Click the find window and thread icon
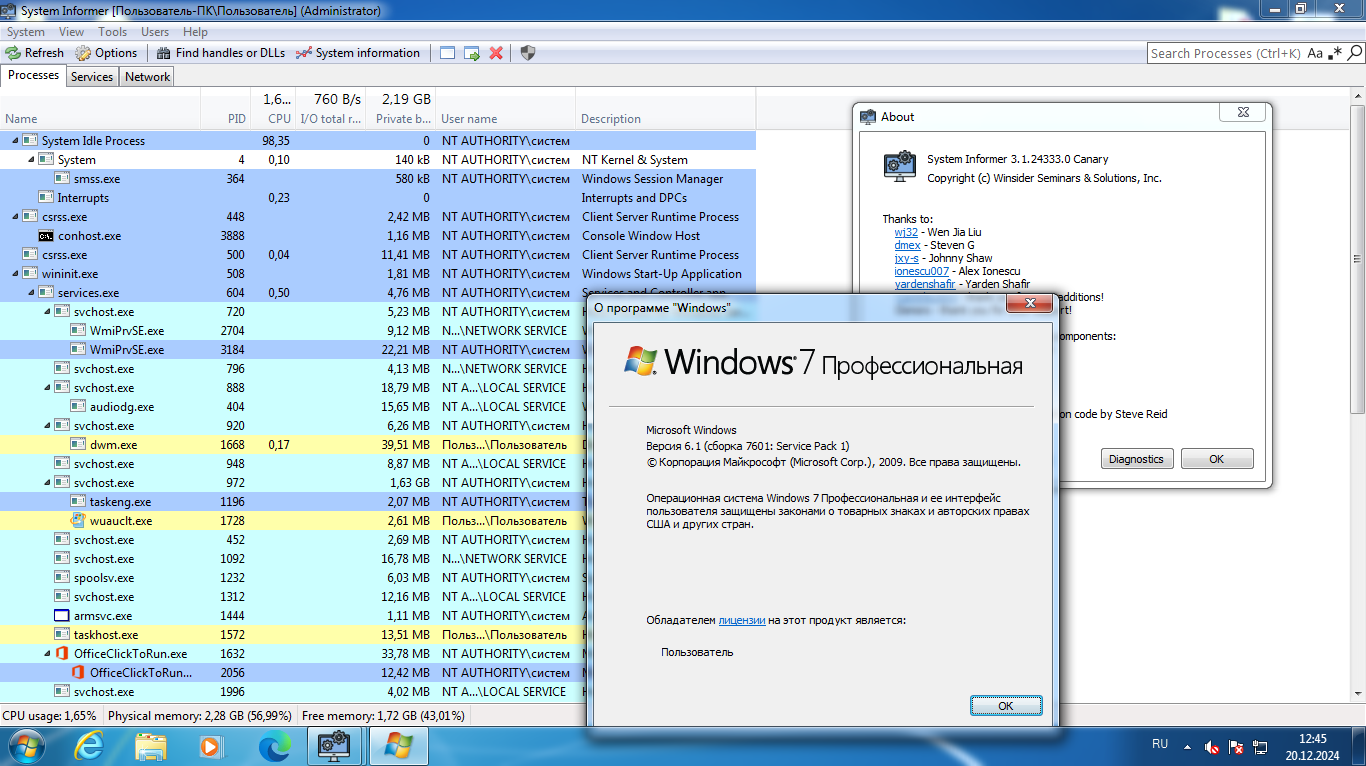The height and width of the screenshot is (766, 1366). click(472, 53)
